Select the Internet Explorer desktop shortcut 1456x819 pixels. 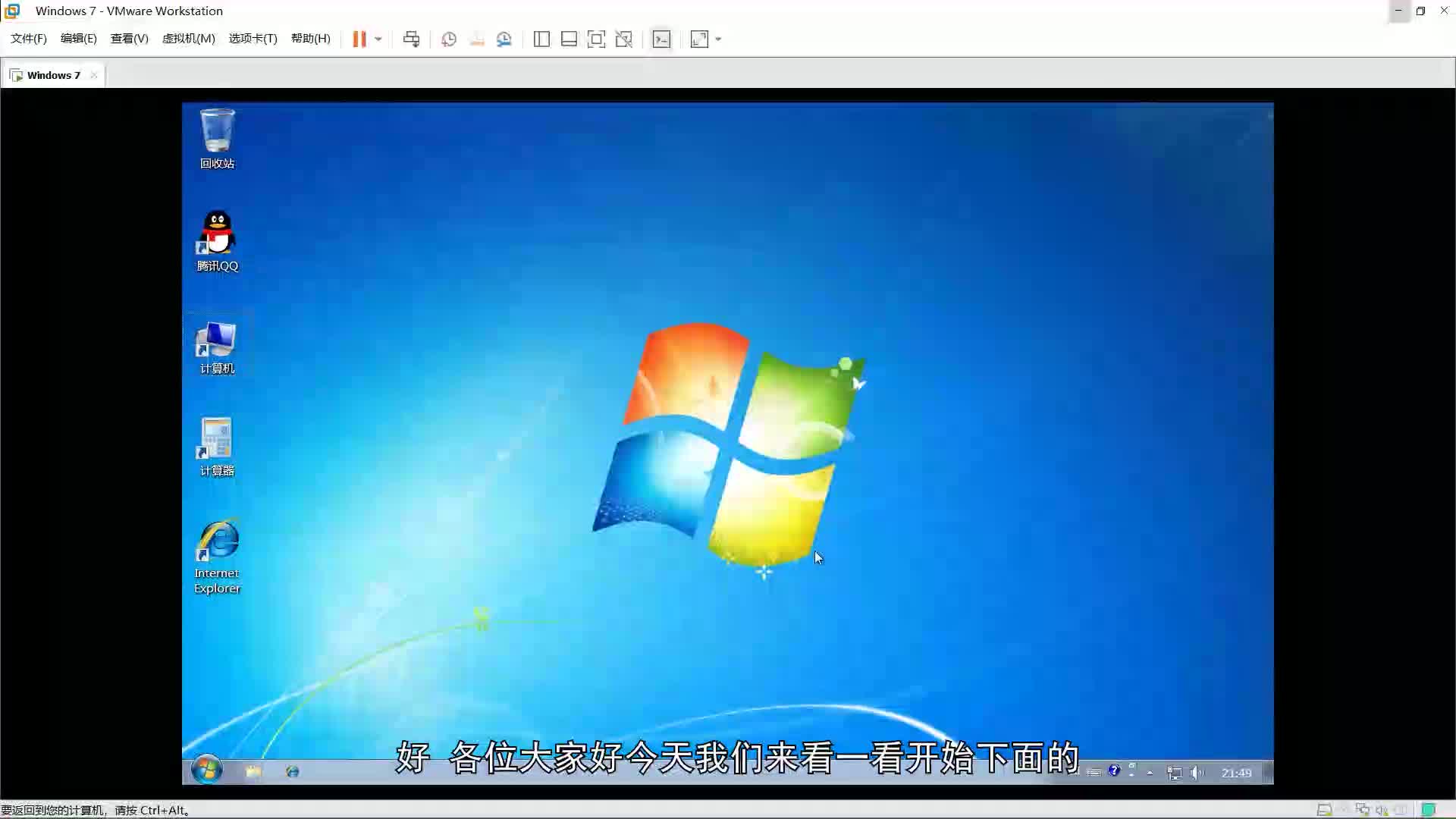point(218,557)
